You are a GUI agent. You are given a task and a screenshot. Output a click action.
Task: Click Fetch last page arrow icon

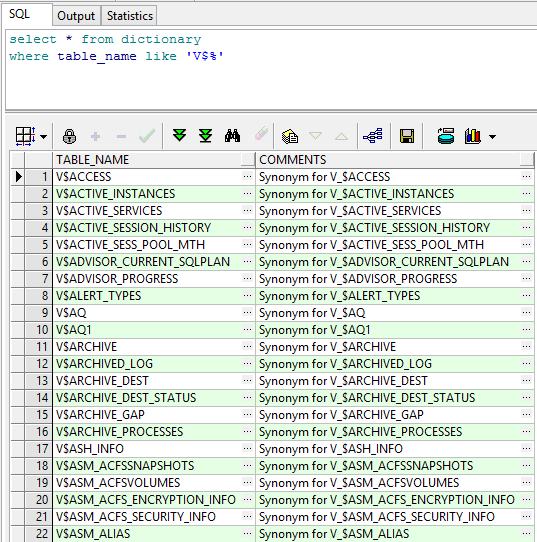[205, 136]
